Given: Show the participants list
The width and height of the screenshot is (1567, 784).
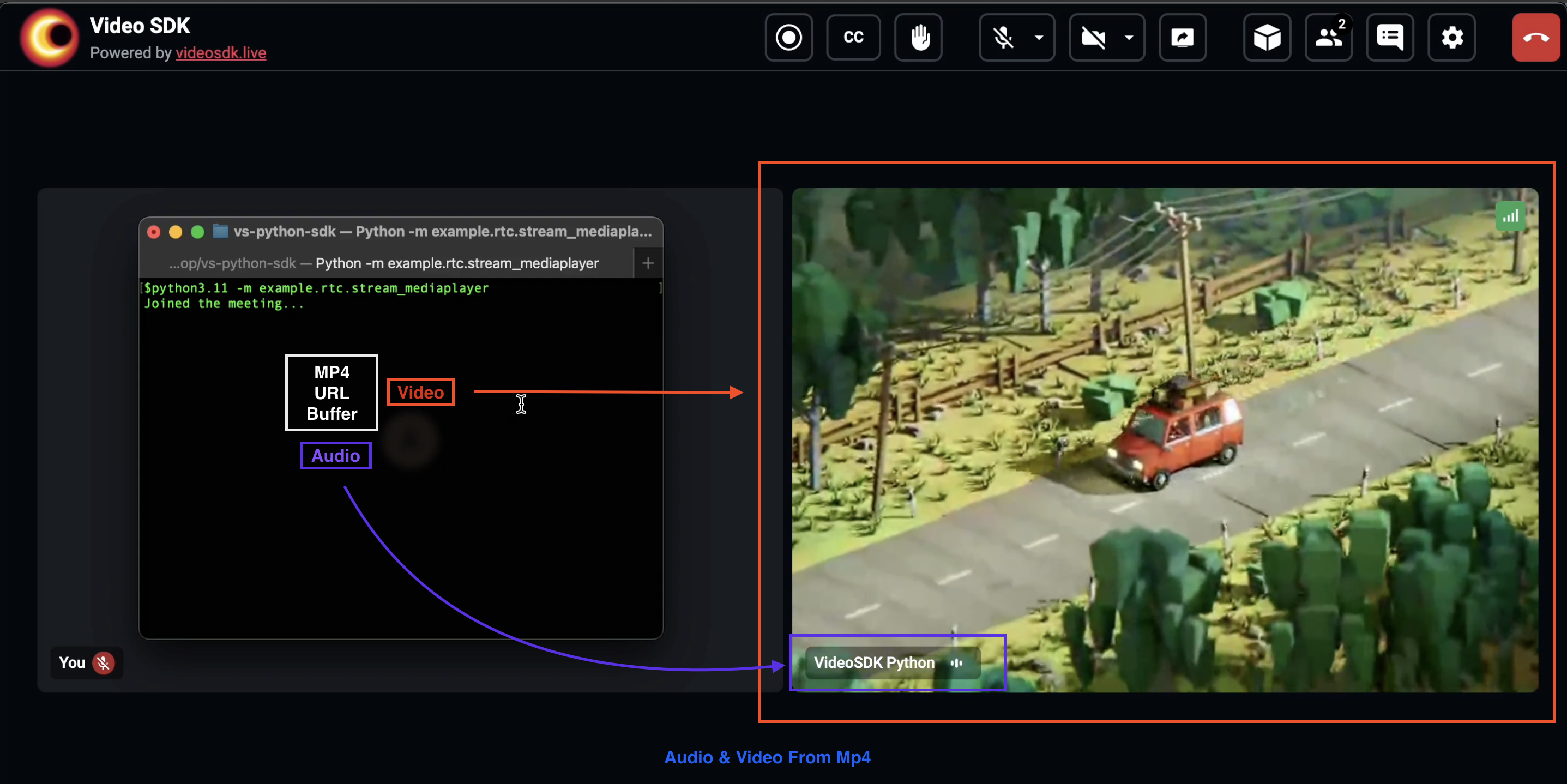Looking at the screenshot, I should [1328, 38].
